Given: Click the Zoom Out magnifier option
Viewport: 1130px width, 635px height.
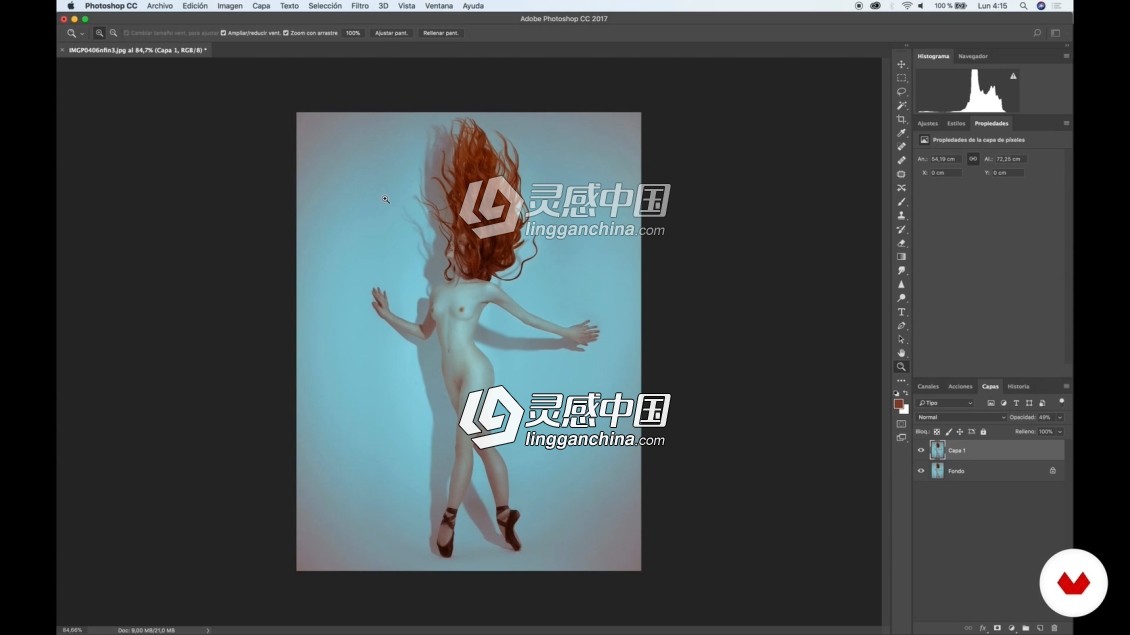Looking at the screenshot, I should coord(113,33).
